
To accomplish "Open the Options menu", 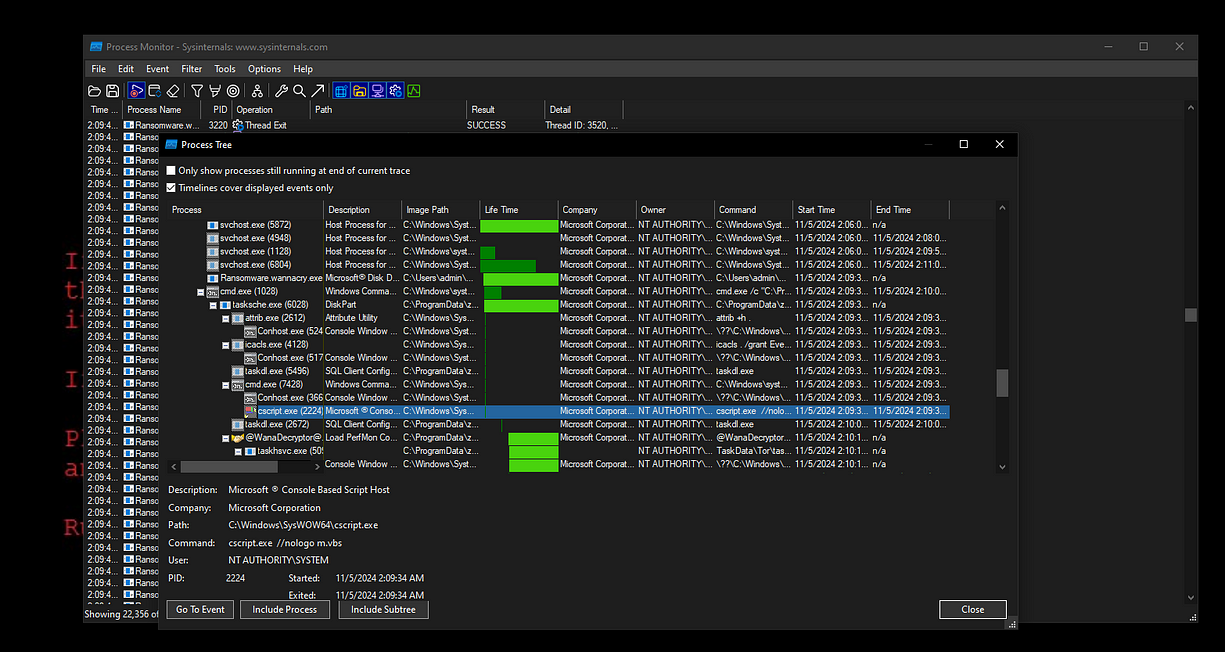I will [263, 68].
